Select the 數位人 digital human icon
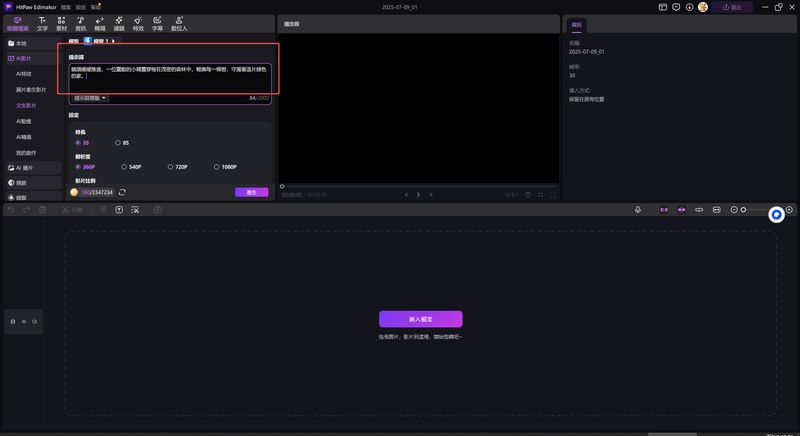 click(x=178, y=23)
